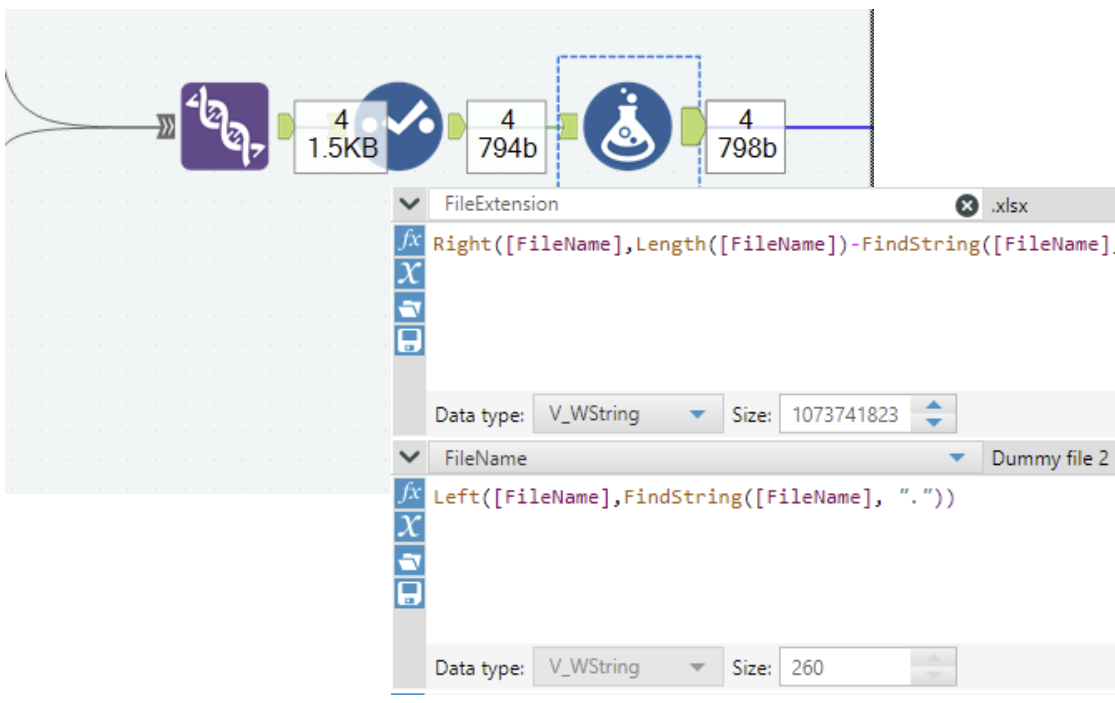Click output anchor of the Formula tool

pos(692,127)
